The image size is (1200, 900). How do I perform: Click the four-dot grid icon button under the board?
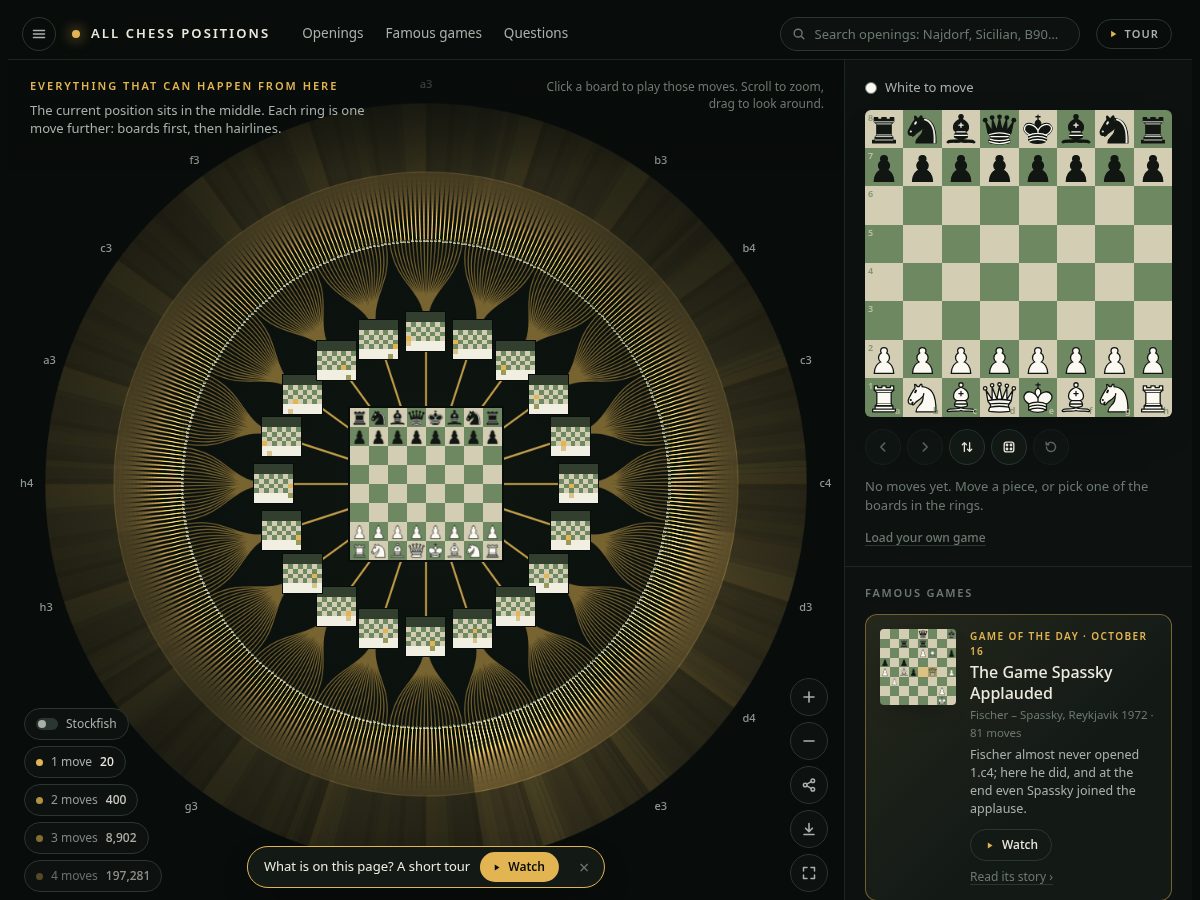pos(1009,447)
